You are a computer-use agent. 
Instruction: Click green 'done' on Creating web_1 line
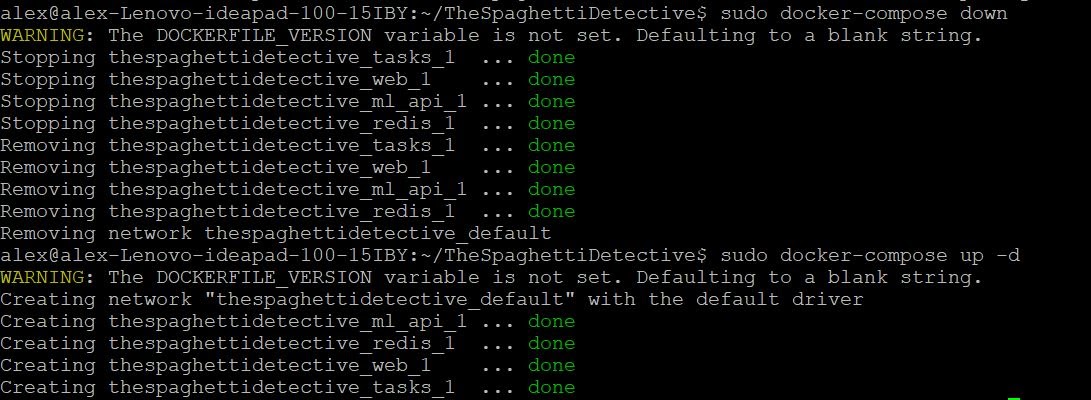click(551, 365)
